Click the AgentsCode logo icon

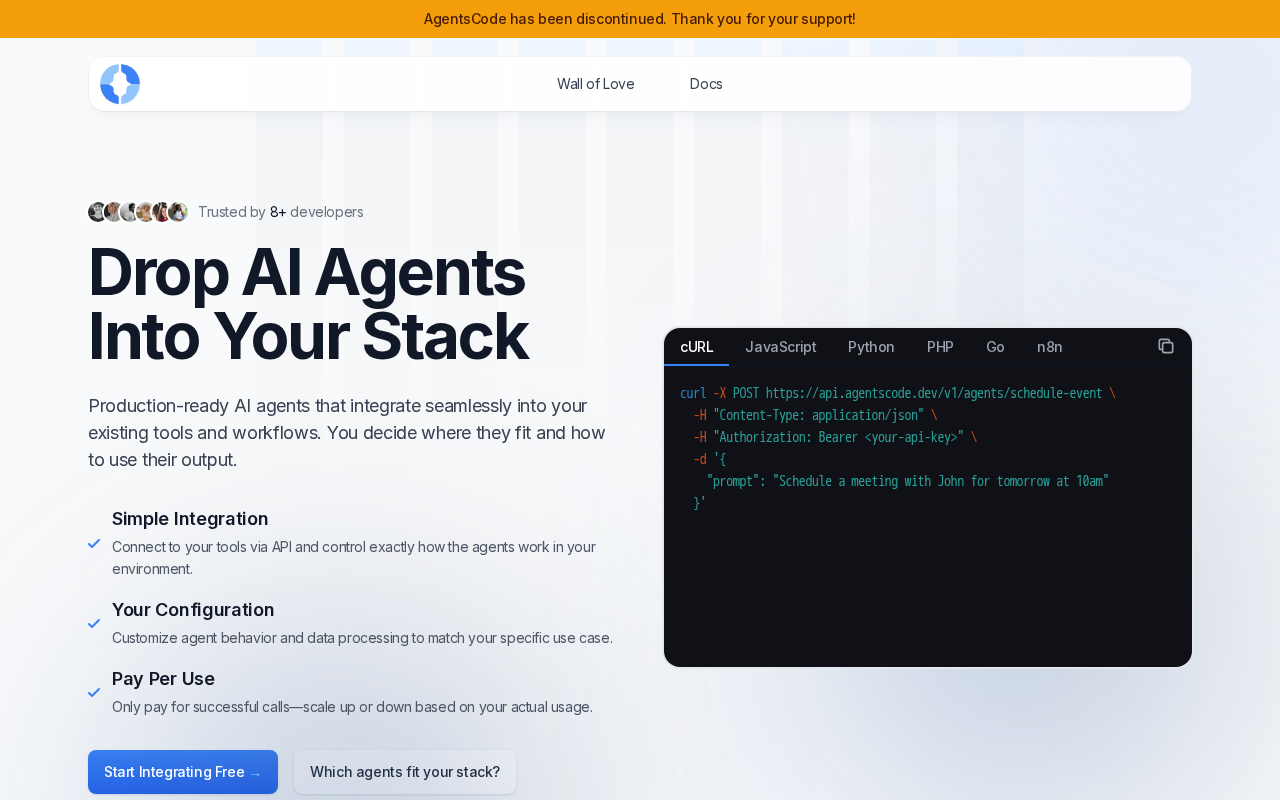tap(120, 84)
